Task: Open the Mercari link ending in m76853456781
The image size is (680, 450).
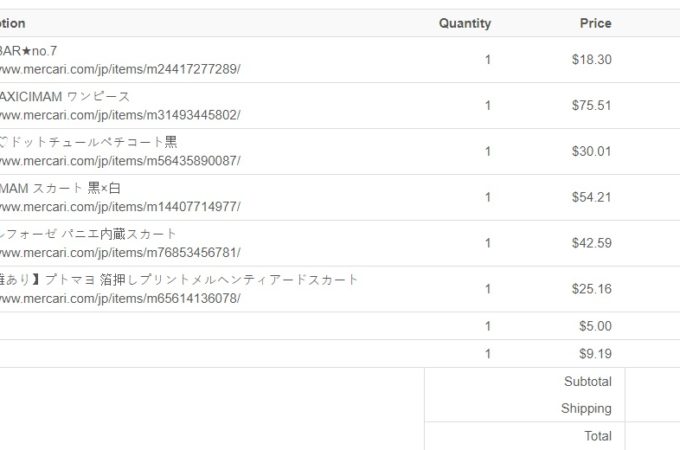Action: [x=120, y=253]
